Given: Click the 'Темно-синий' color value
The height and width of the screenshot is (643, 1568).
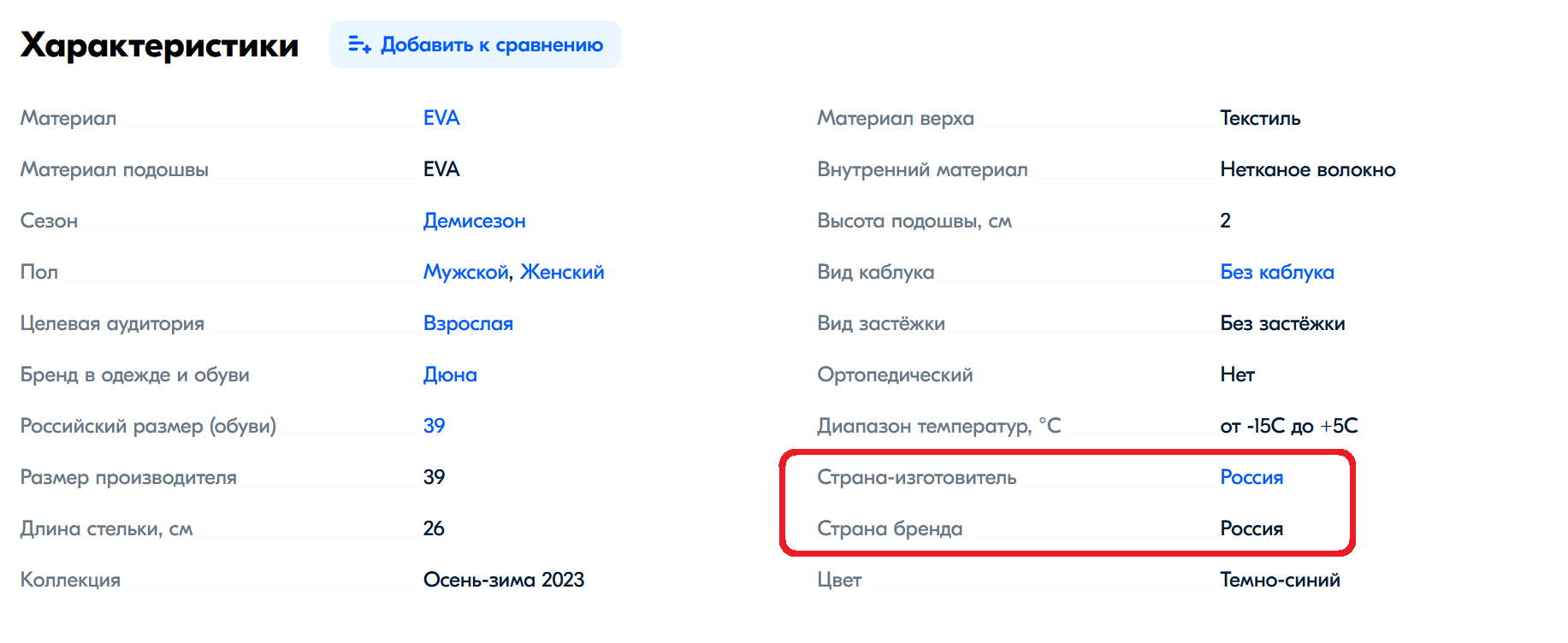Looking at the screenshot, I should coord(1280,580).
